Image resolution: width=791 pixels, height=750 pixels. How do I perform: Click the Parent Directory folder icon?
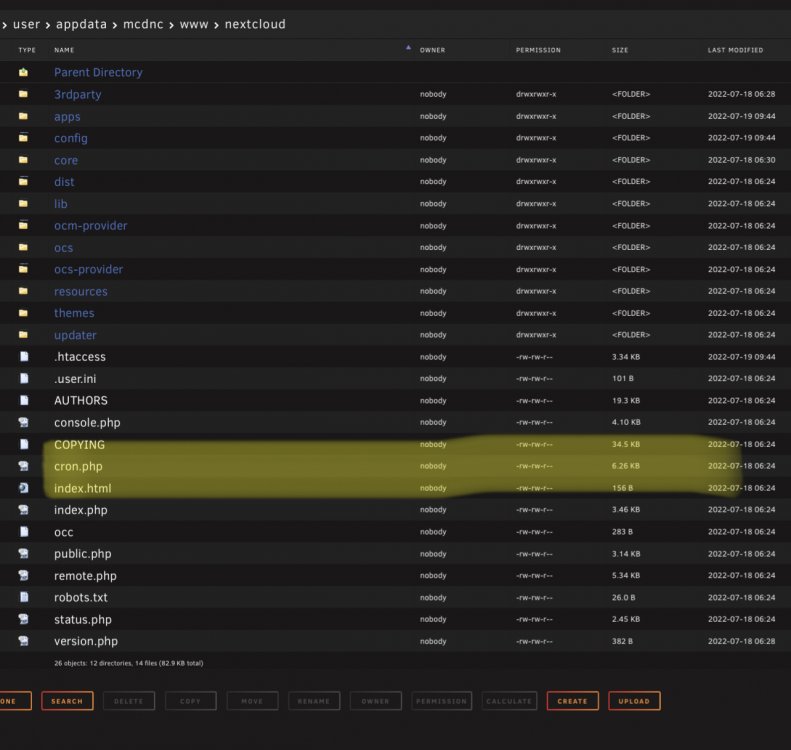pos(23,72)
